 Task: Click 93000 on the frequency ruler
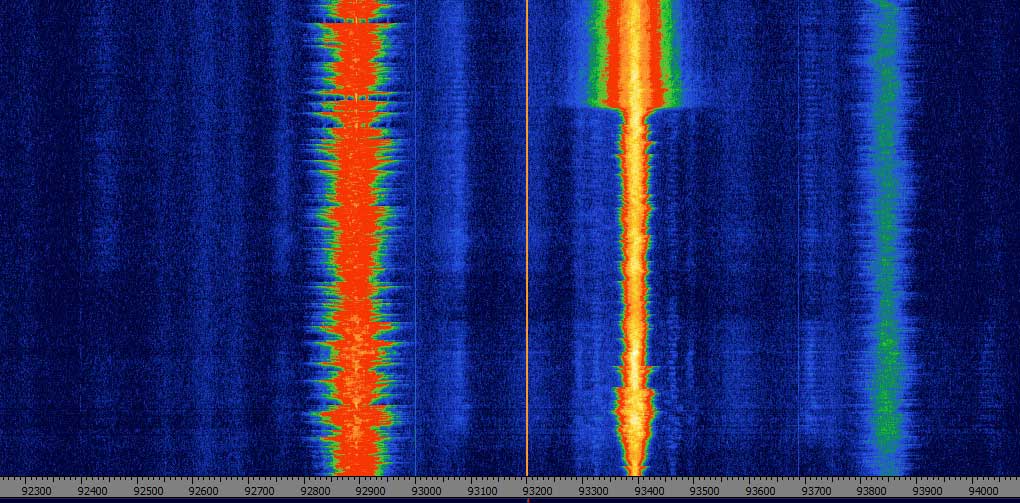427,491
